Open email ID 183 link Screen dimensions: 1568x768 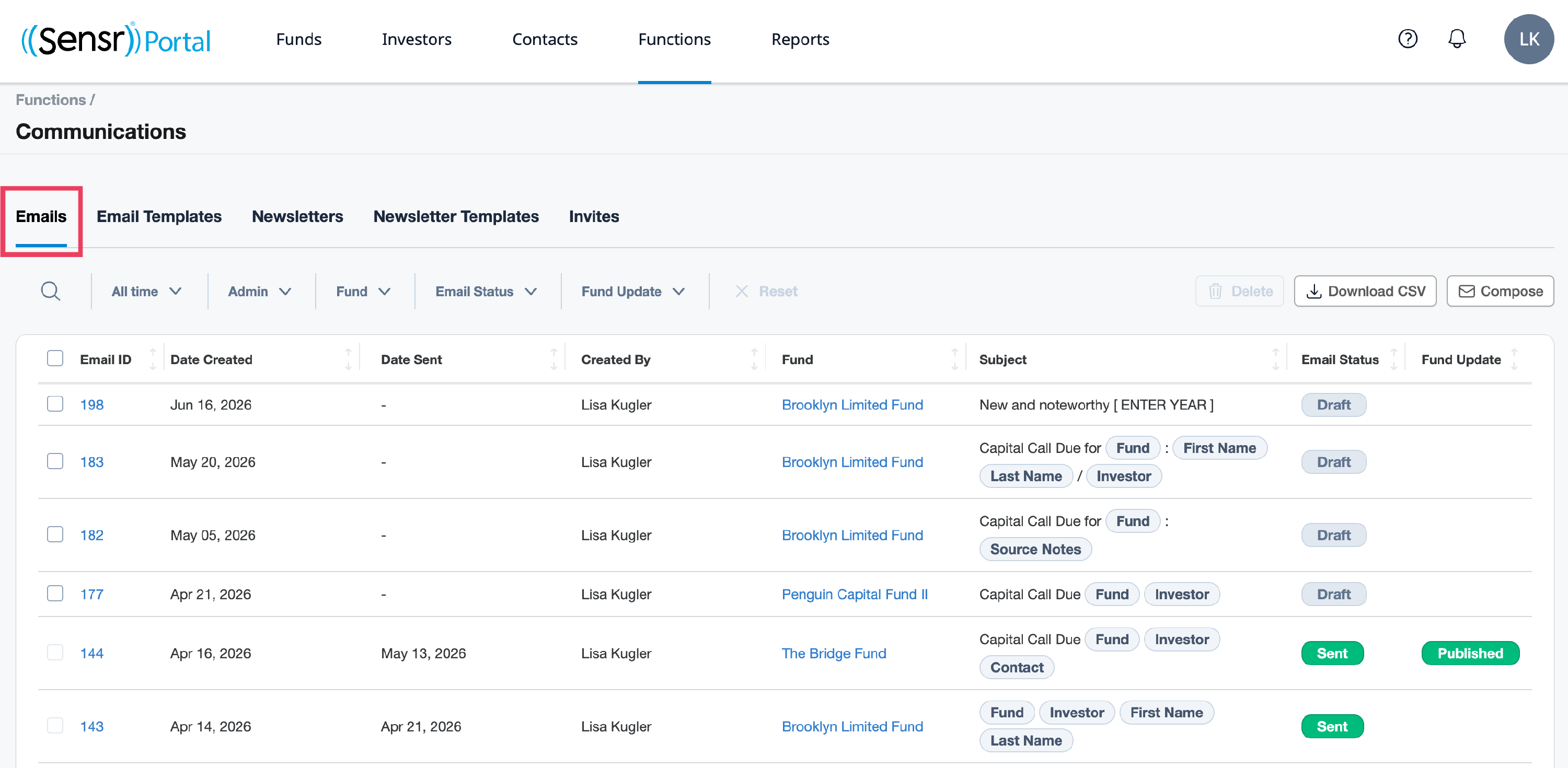(92, 462)
